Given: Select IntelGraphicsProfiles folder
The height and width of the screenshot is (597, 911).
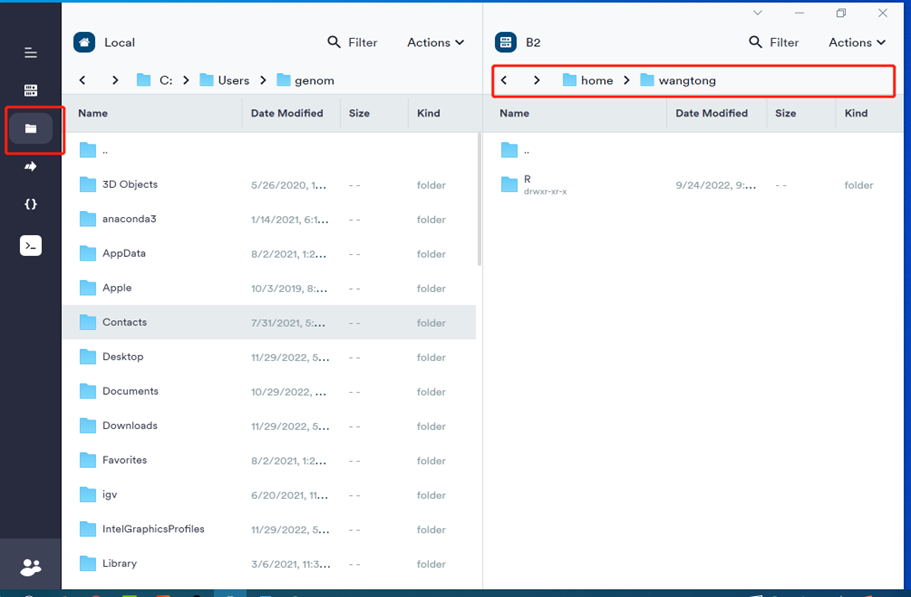Looking at the screenshot, I should click(x=269, y=529).
